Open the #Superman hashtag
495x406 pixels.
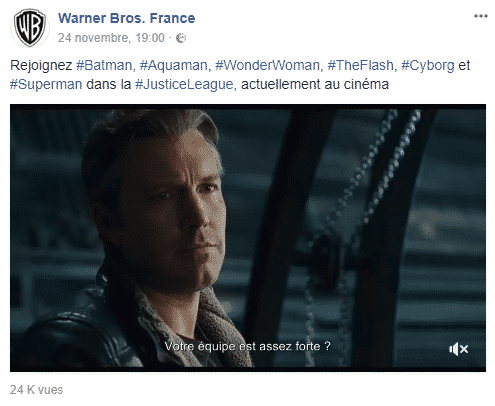pyautogui.click(x=46, y=85)
